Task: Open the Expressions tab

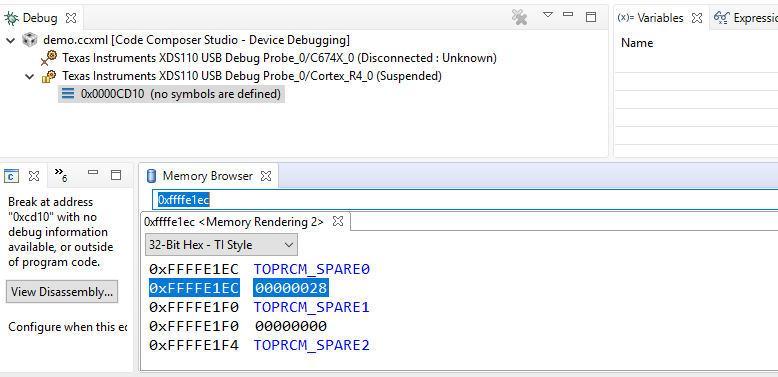Action: tap(745, 18)
